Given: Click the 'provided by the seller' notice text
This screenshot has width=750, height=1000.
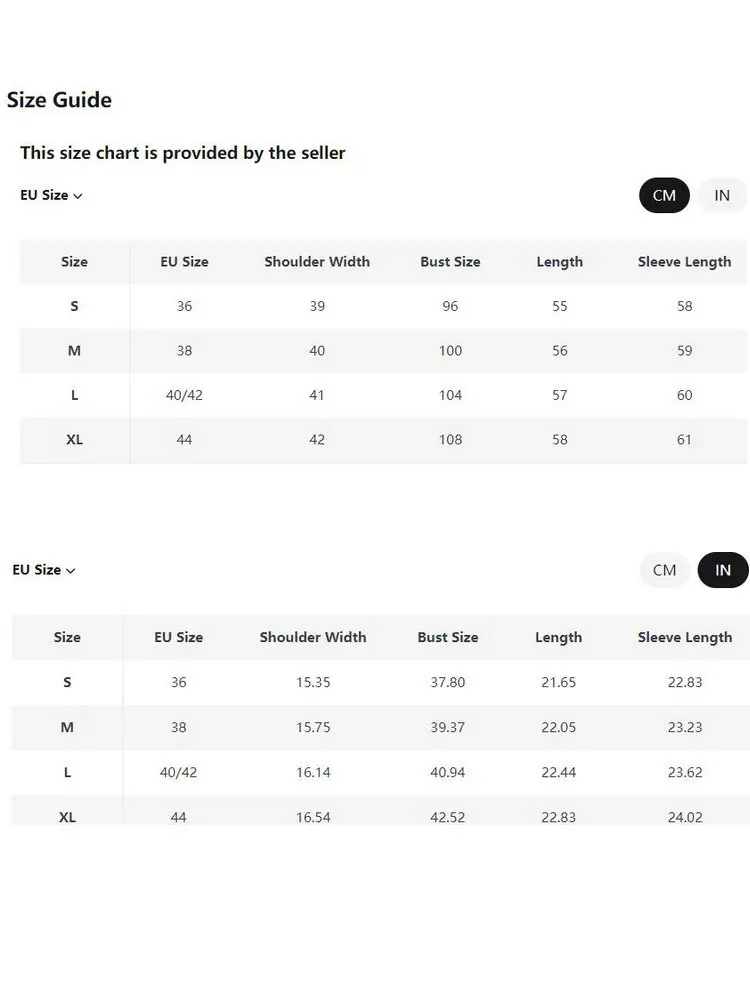Looking at the screenshot, I should 183,153.
